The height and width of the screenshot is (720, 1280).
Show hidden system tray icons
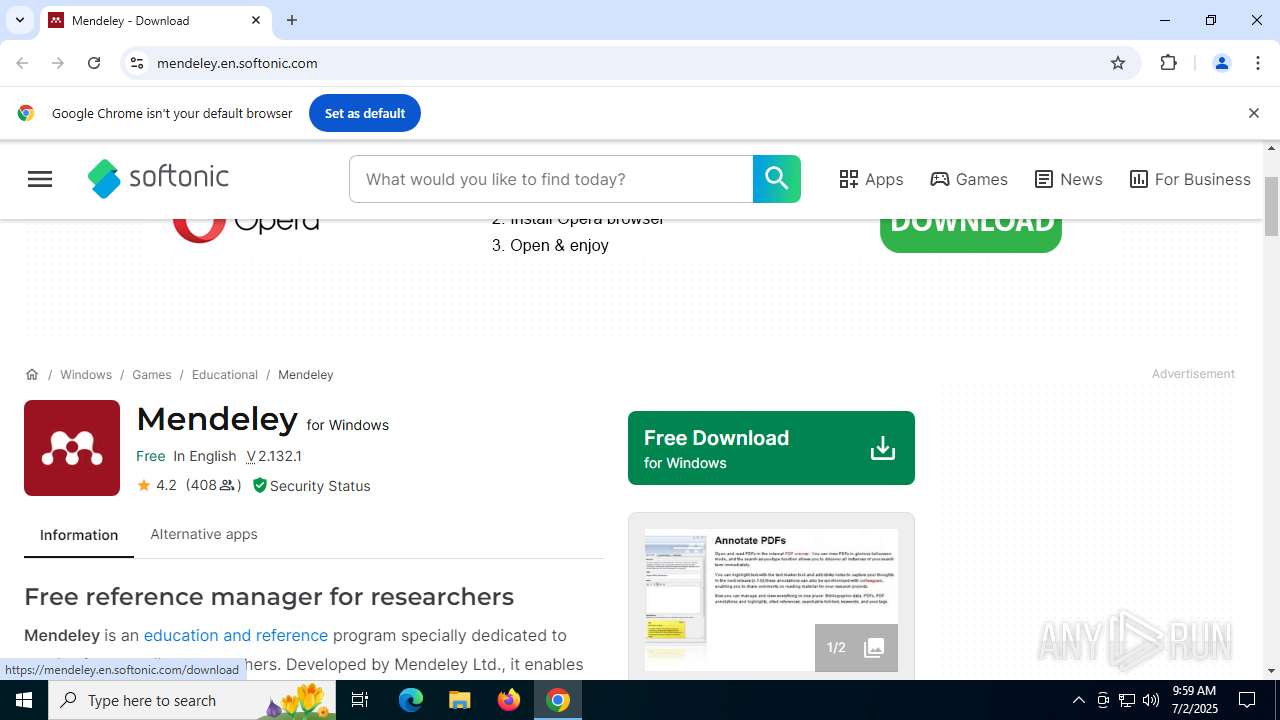click(1078, 700)
